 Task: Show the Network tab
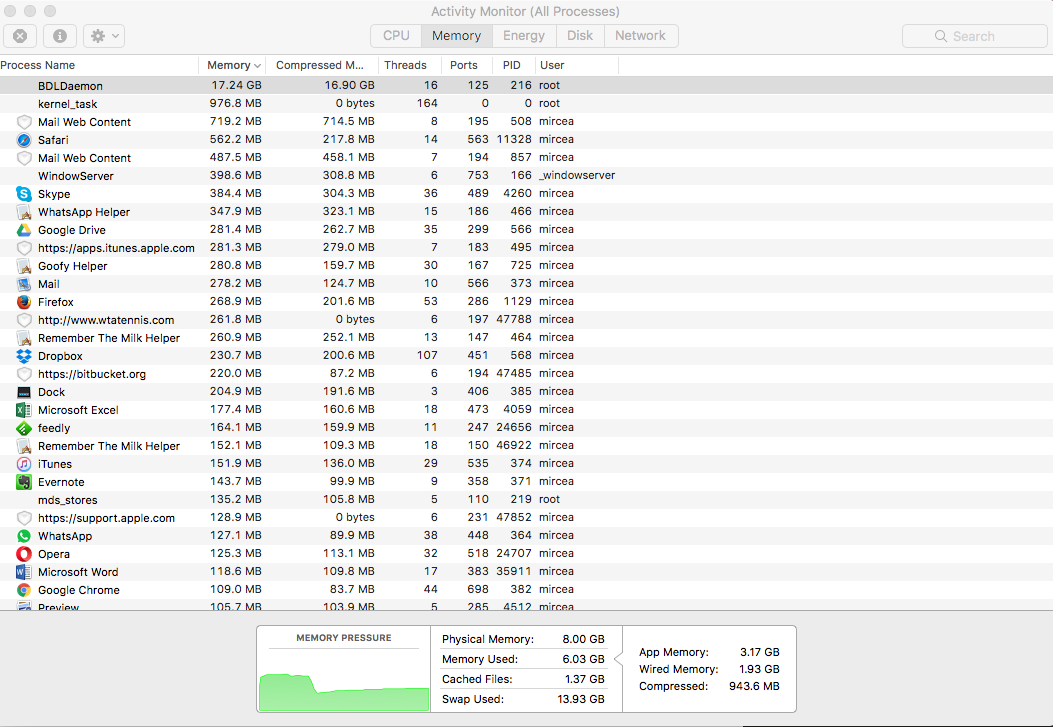pos(641,36)
